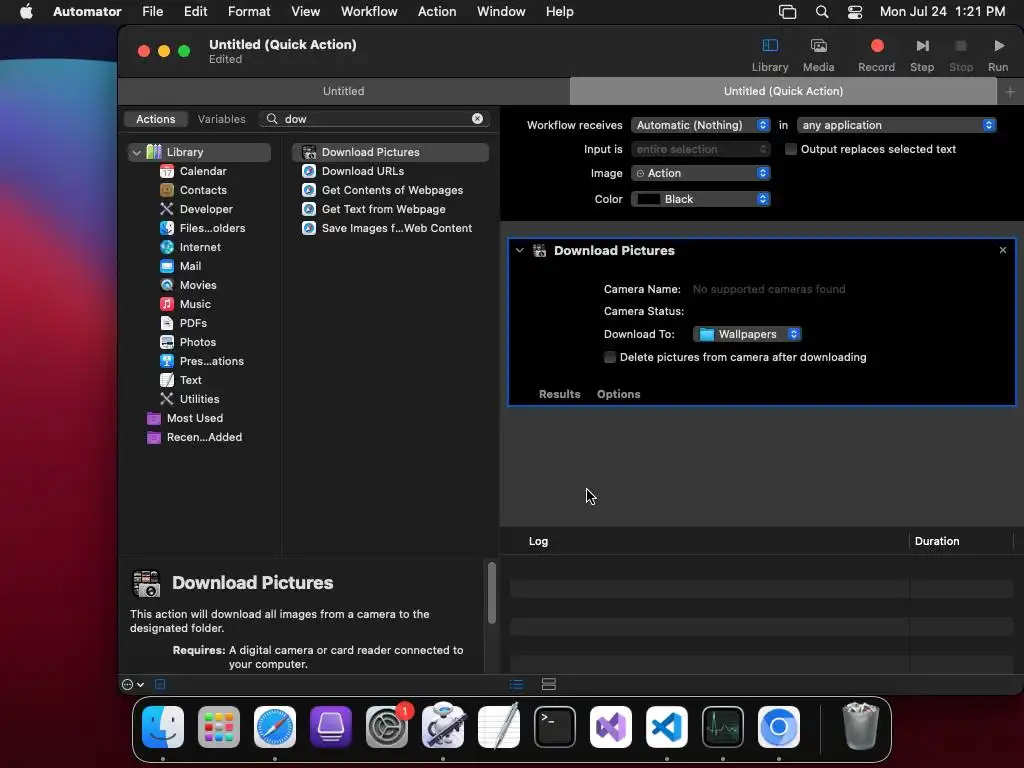Select Files & Folders category

212,228
